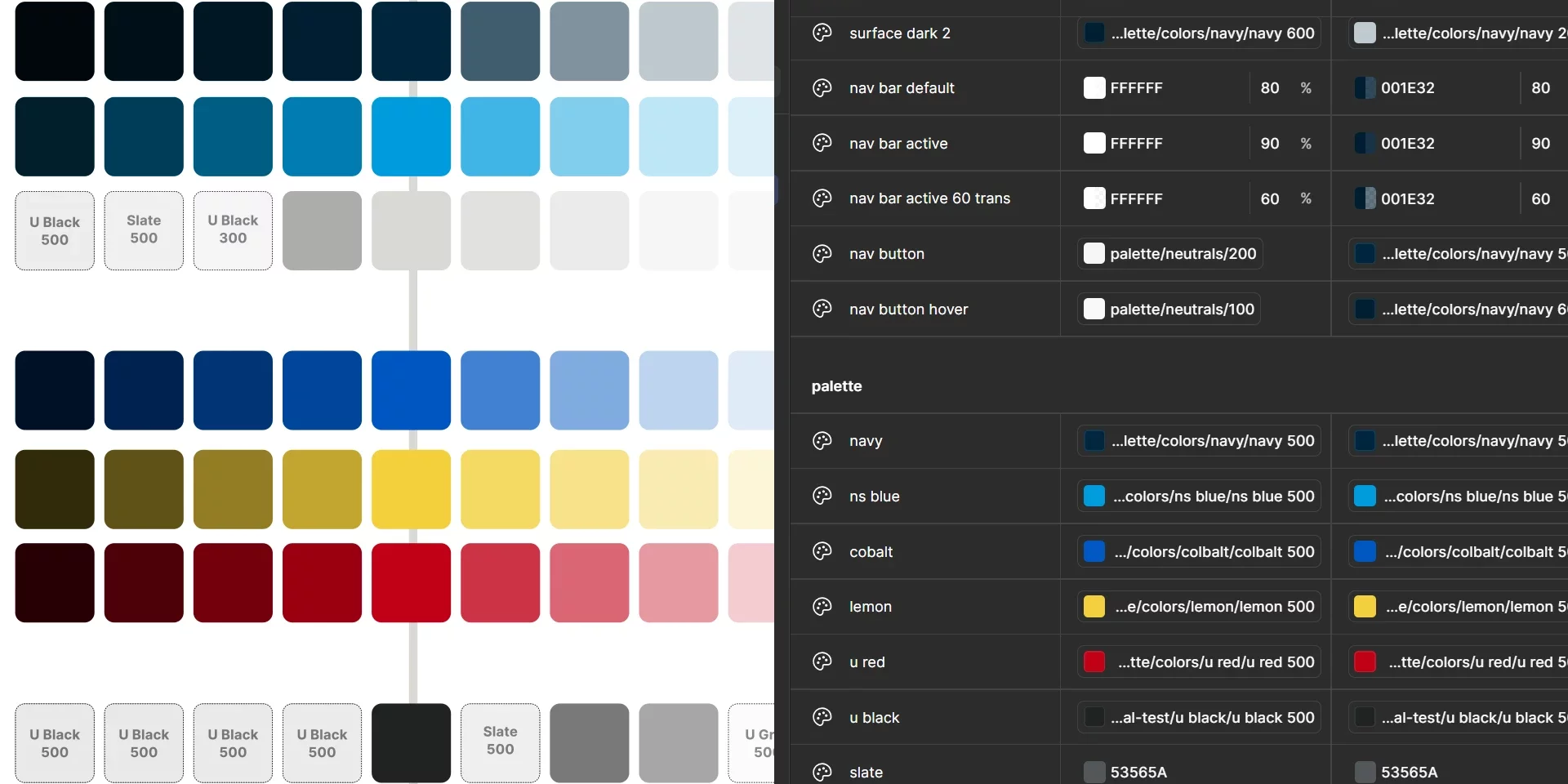Select the nav bar active 60 trans name

point(929,198)
